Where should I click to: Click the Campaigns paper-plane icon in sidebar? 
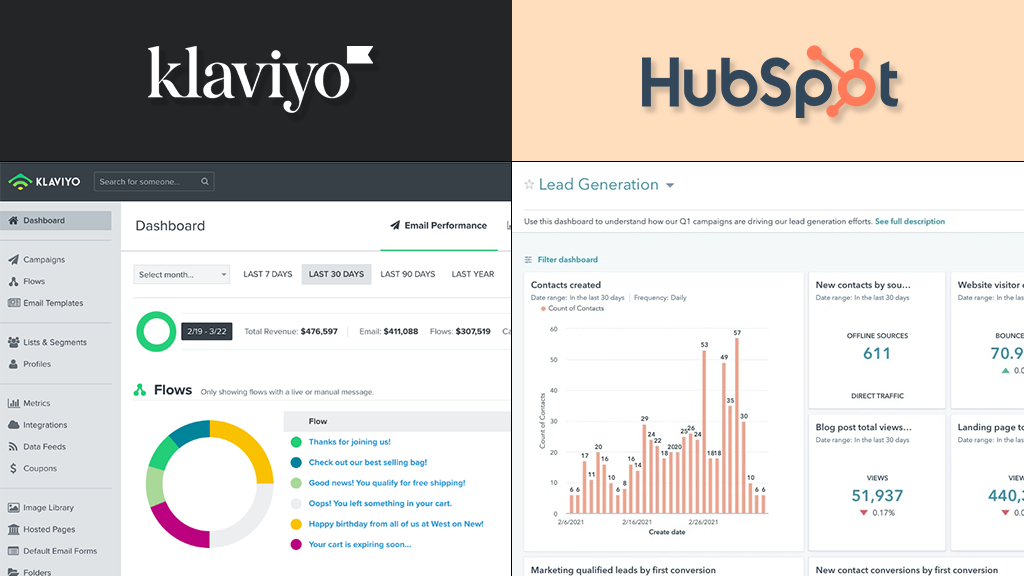(13, 260)
